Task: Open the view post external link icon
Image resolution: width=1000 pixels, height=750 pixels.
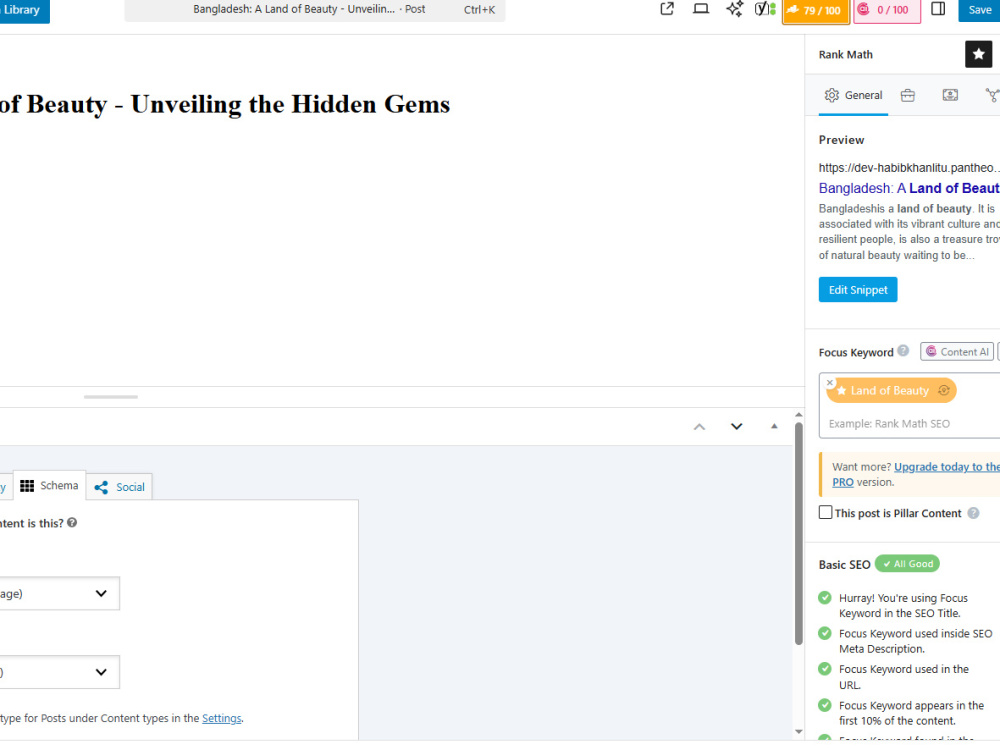Action: point(666,9)
